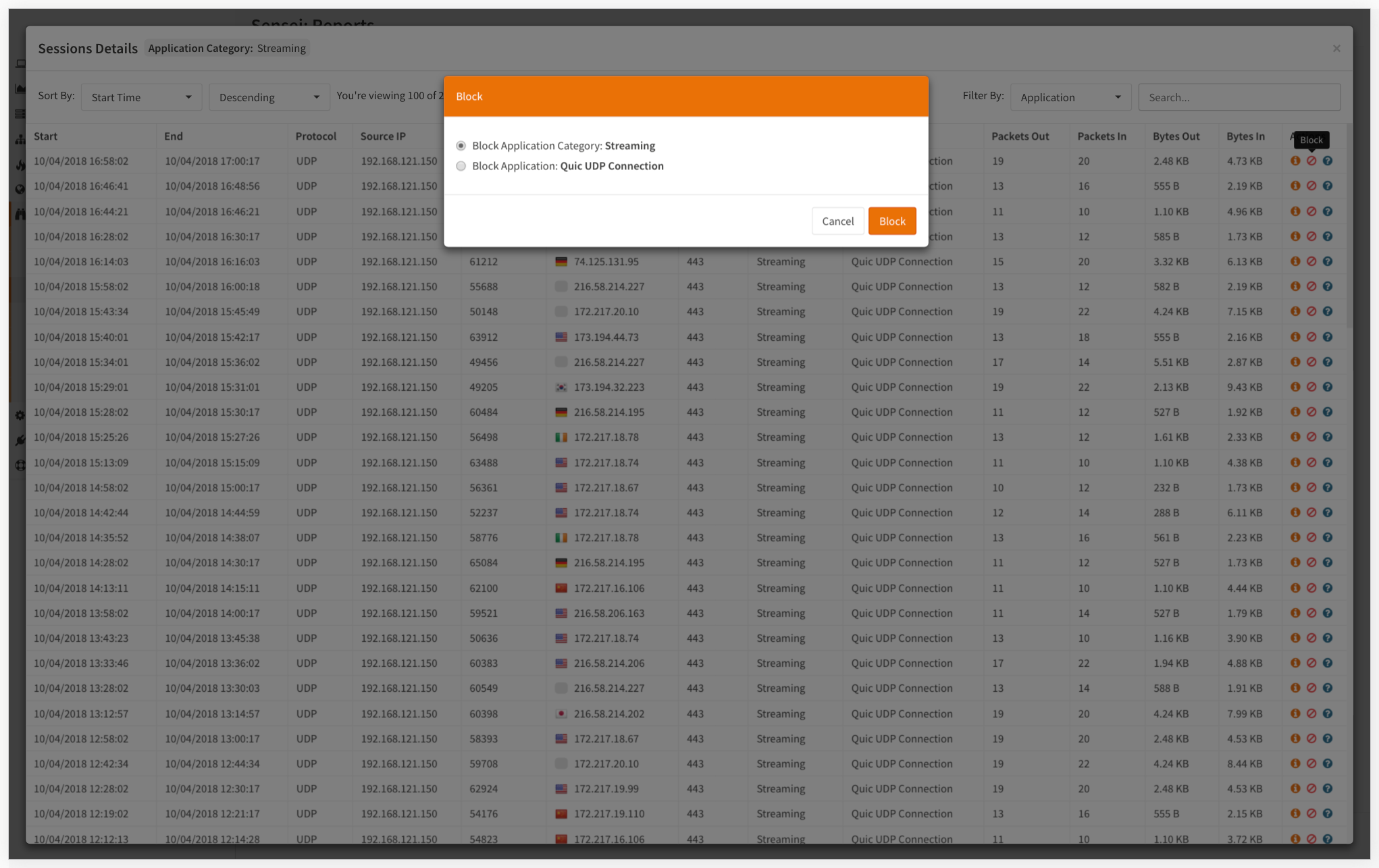Viewport: 1379px width, 868px height.
Task: Open the Descending order dropdown
Action: (269, 97)
